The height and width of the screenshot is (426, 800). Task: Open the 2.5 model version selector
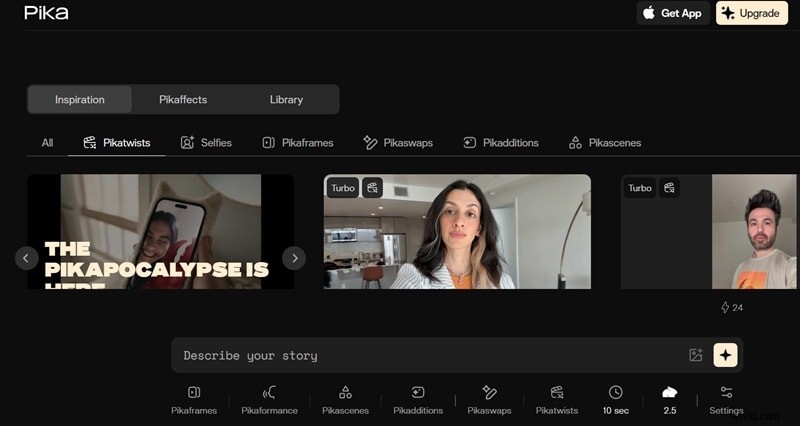pyautogui.click(x=669, y=400)
